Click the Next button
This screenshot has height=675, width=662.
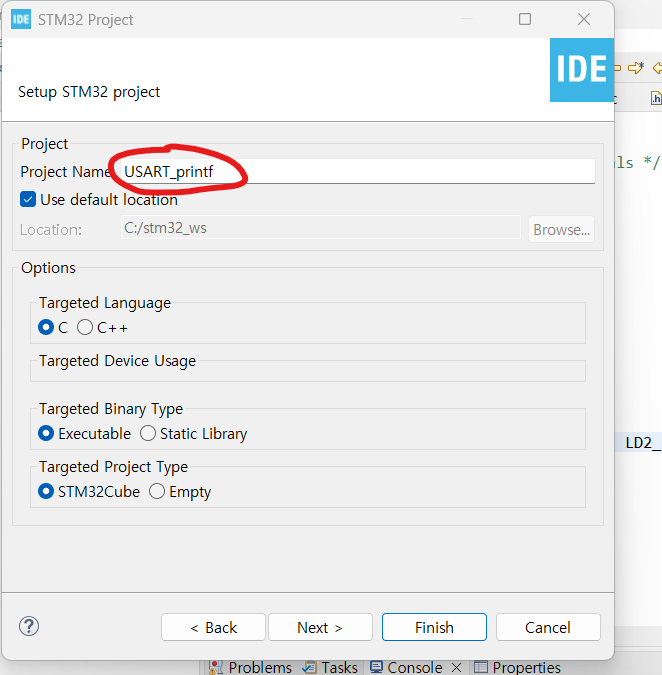click(320, 627)
